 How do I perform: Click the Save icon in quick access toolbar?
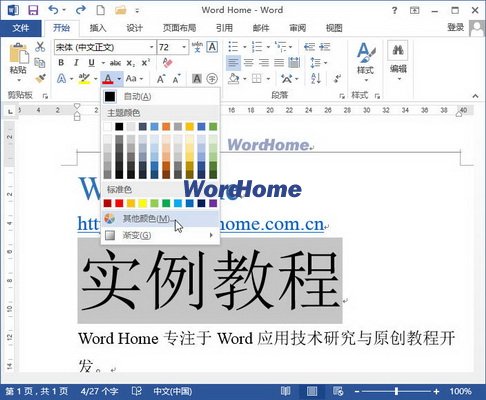tap(33, 10)
